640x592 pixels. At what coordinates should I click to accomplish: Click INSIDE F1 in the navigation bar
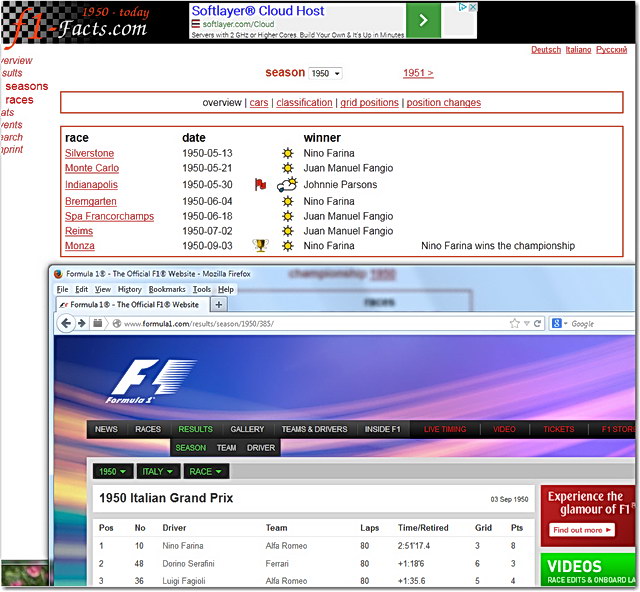(x=382, y=429)
